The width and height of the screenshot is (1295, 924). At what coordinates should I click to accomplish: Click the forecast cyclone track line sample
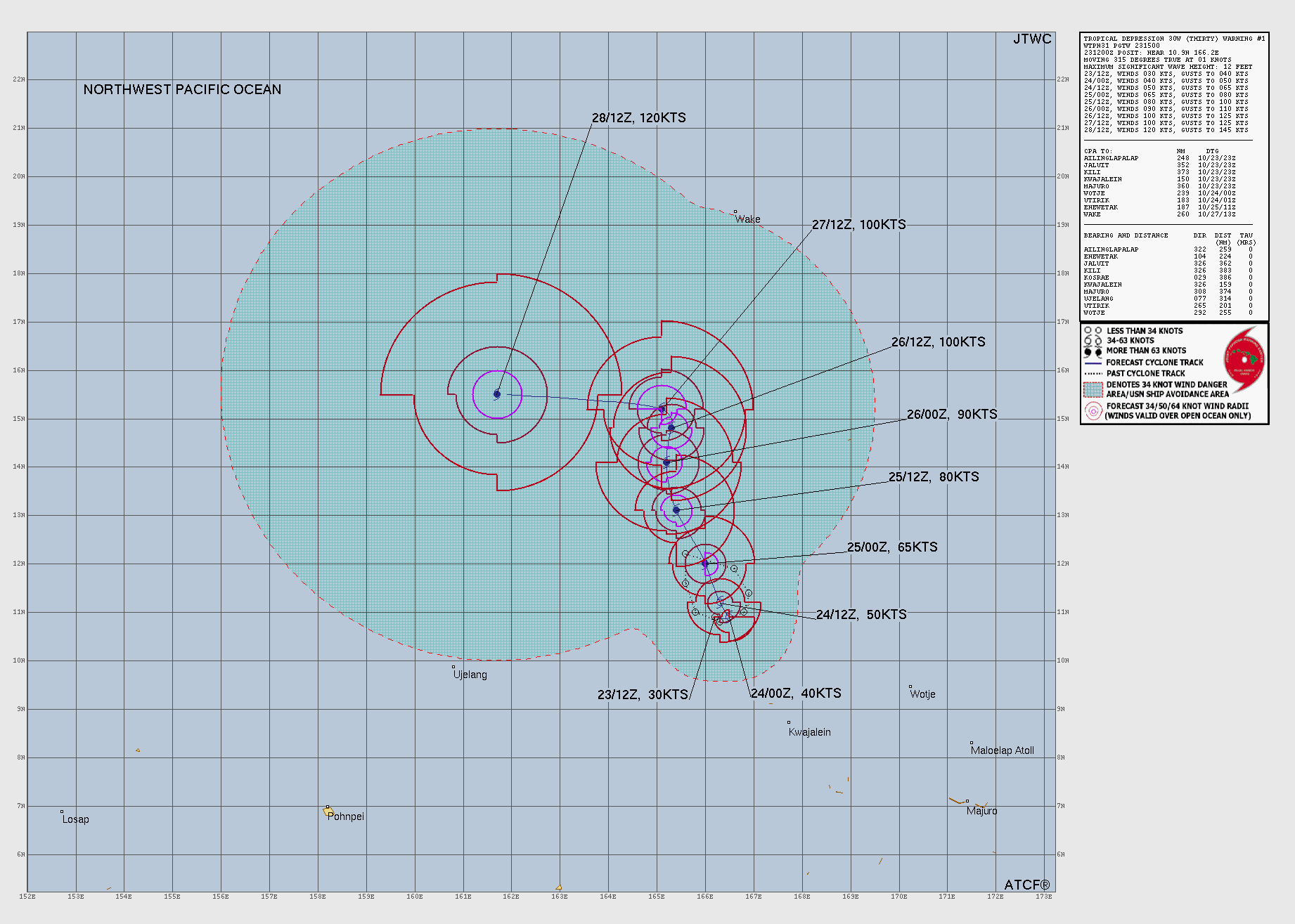coord(1093,363)
